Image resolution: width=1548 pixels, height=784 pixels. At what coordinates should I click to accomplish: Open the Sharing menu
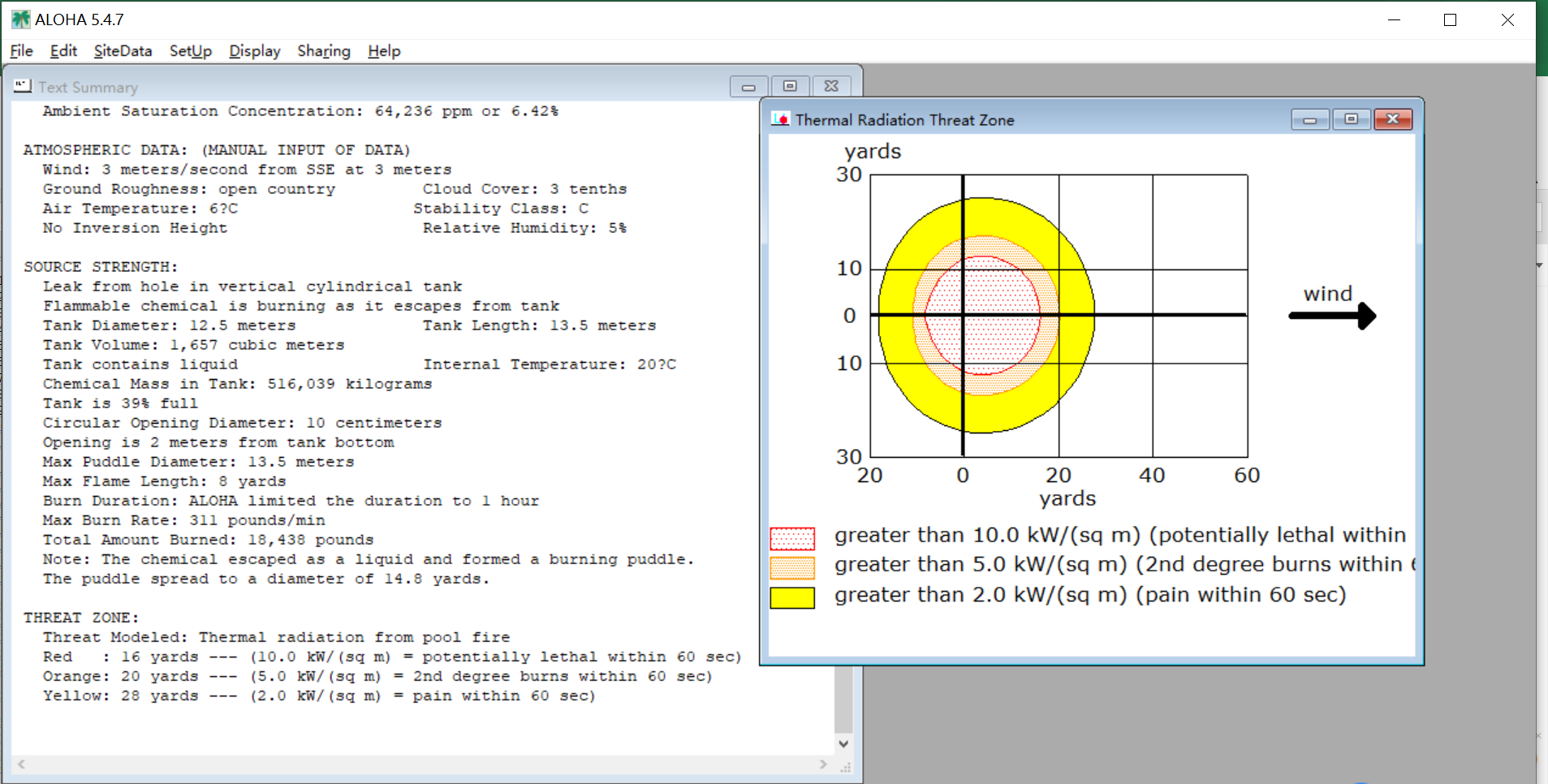point(324,51)
